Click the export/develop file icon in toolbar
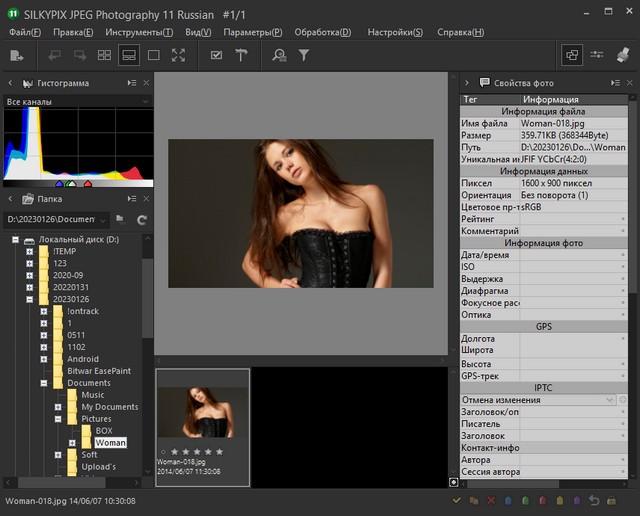 point(17,56)
